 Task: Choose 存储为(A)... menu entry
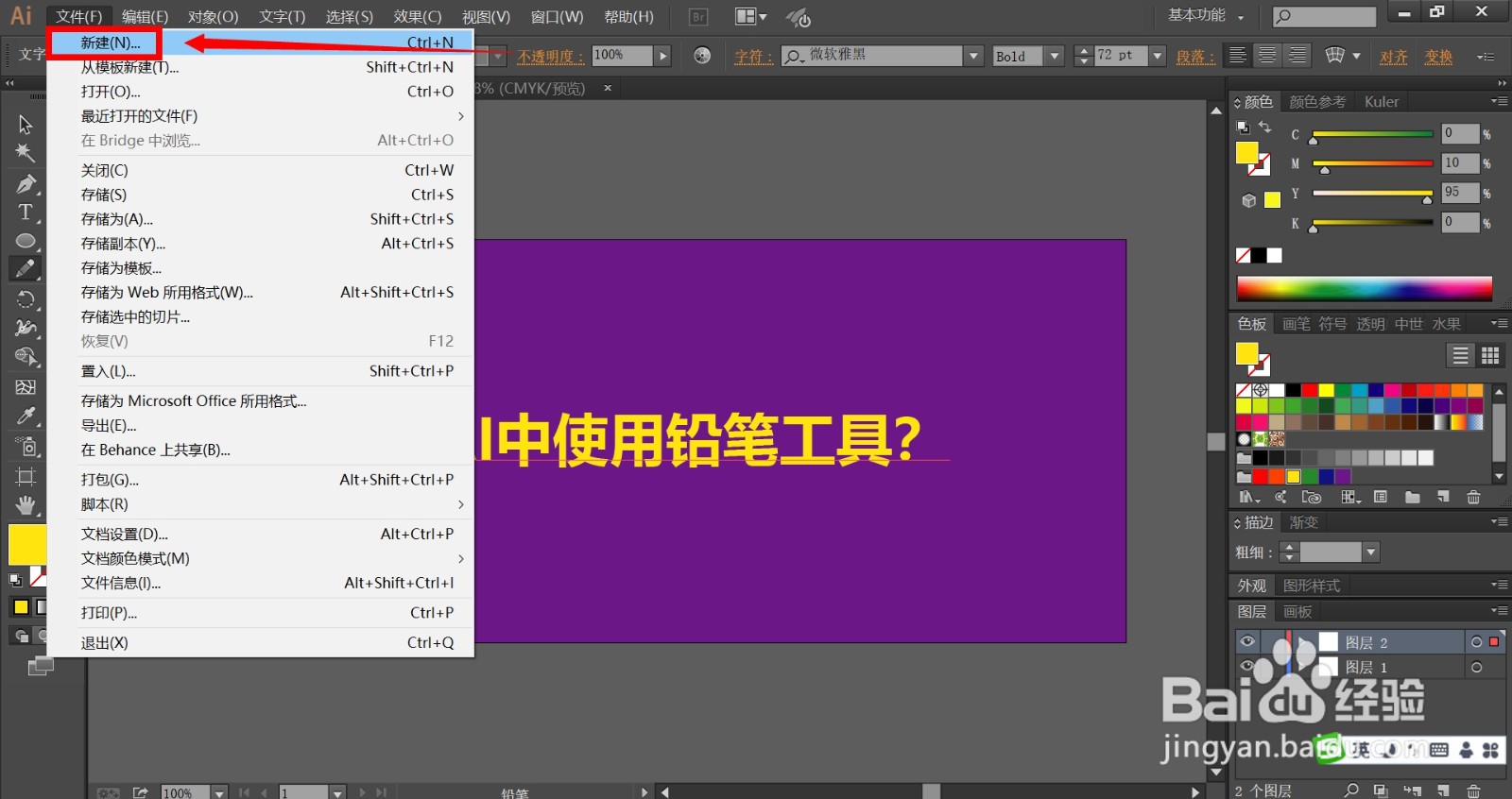coord(262,219)
